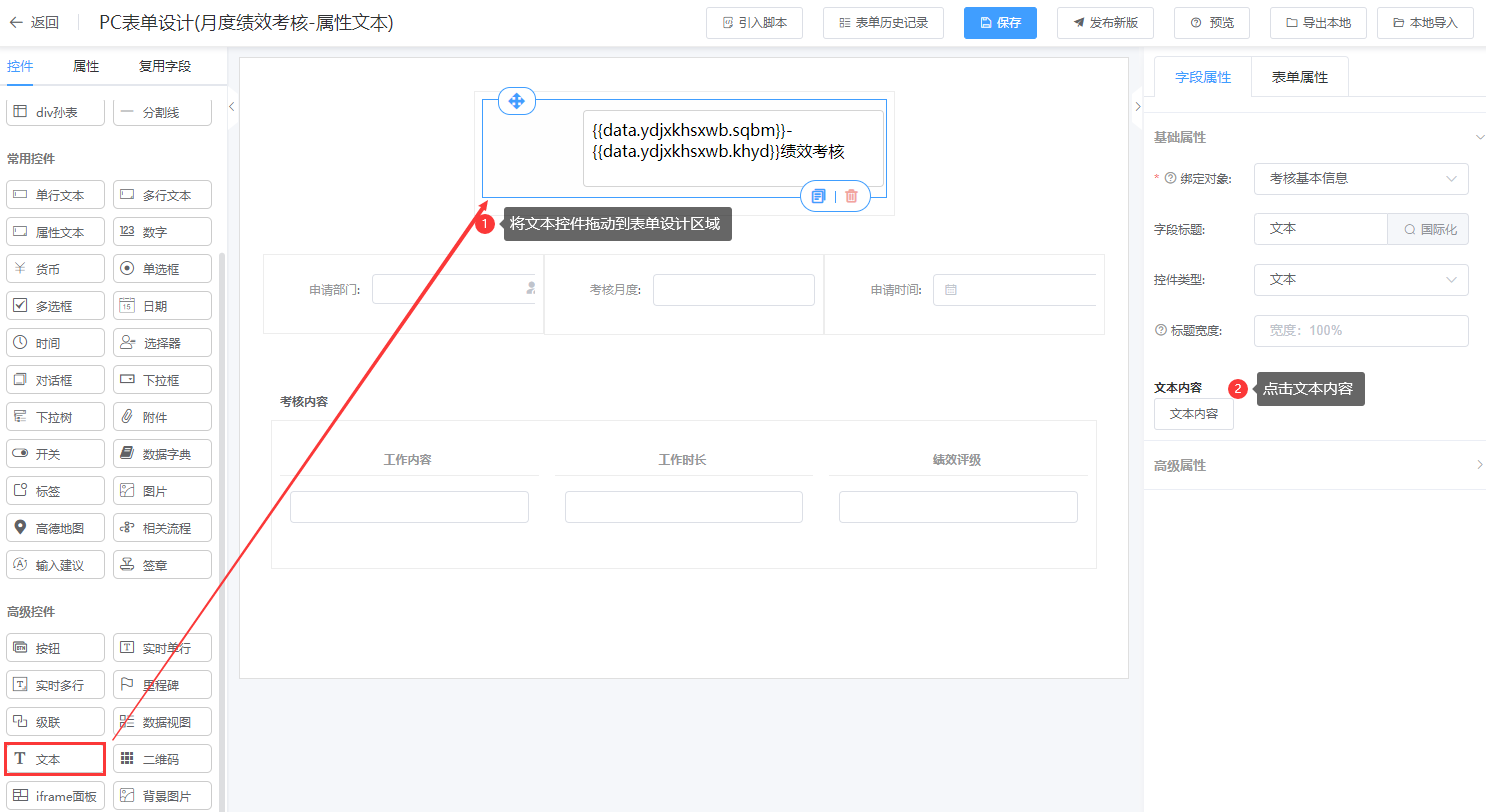Choose the 附件 attachment control

[162, 417]
